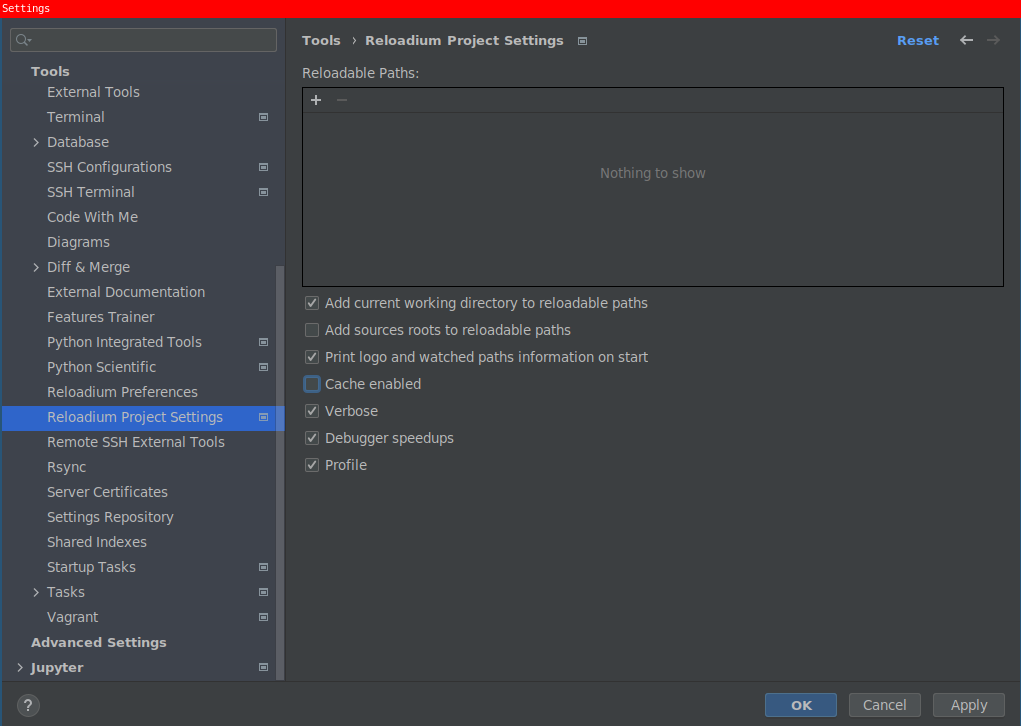
Task: Click the project icon next to Jupyter
Action: (x=264, y=667)
